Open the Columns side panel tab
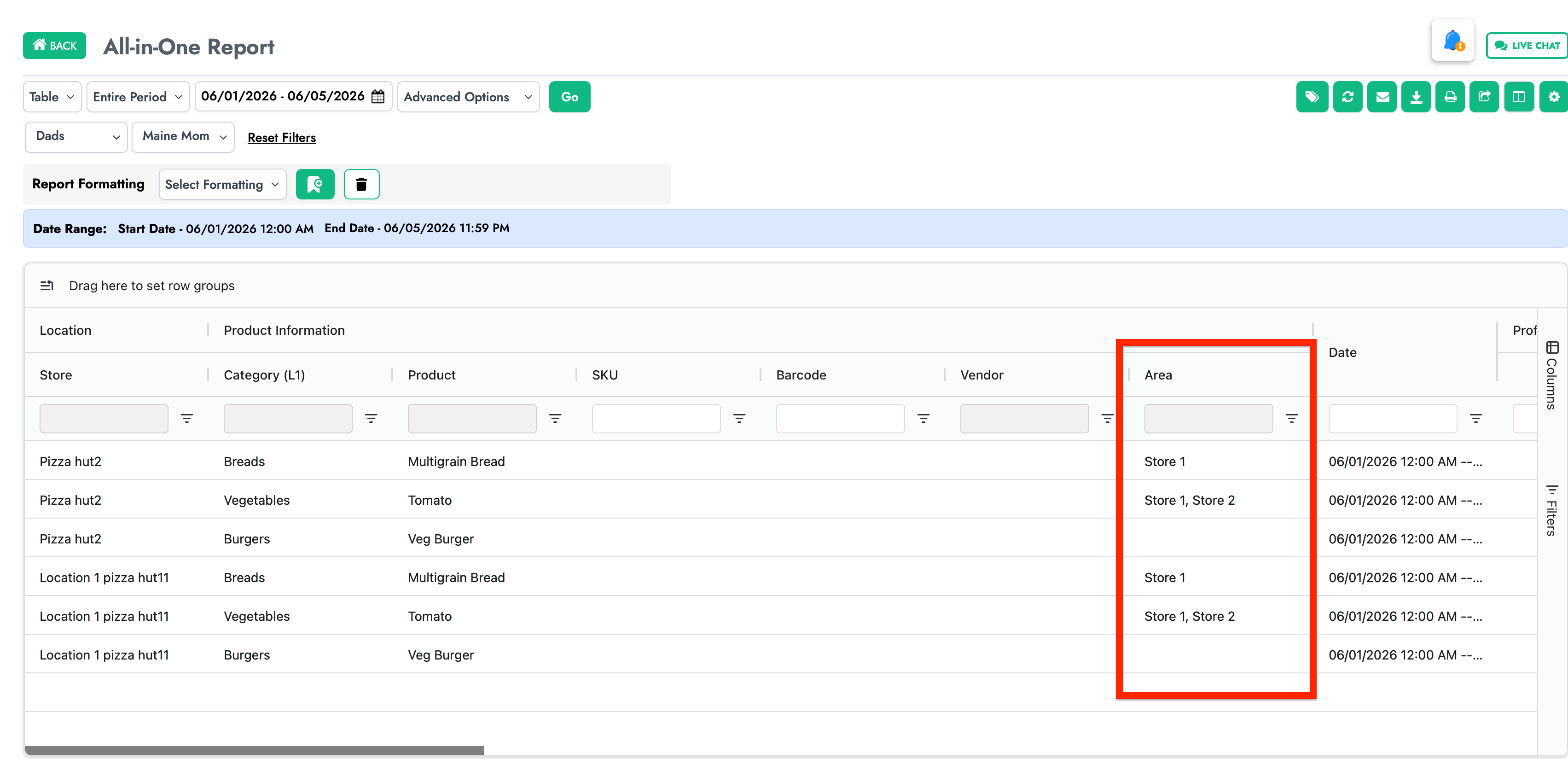 point(1551,375)
